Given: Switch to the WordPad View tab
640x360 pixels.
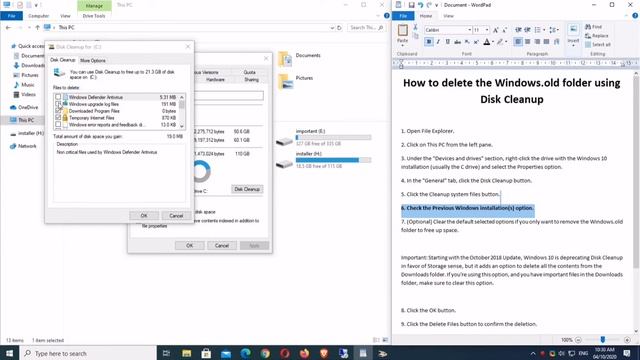Looking at the screenshot, I should click(448, 16).
